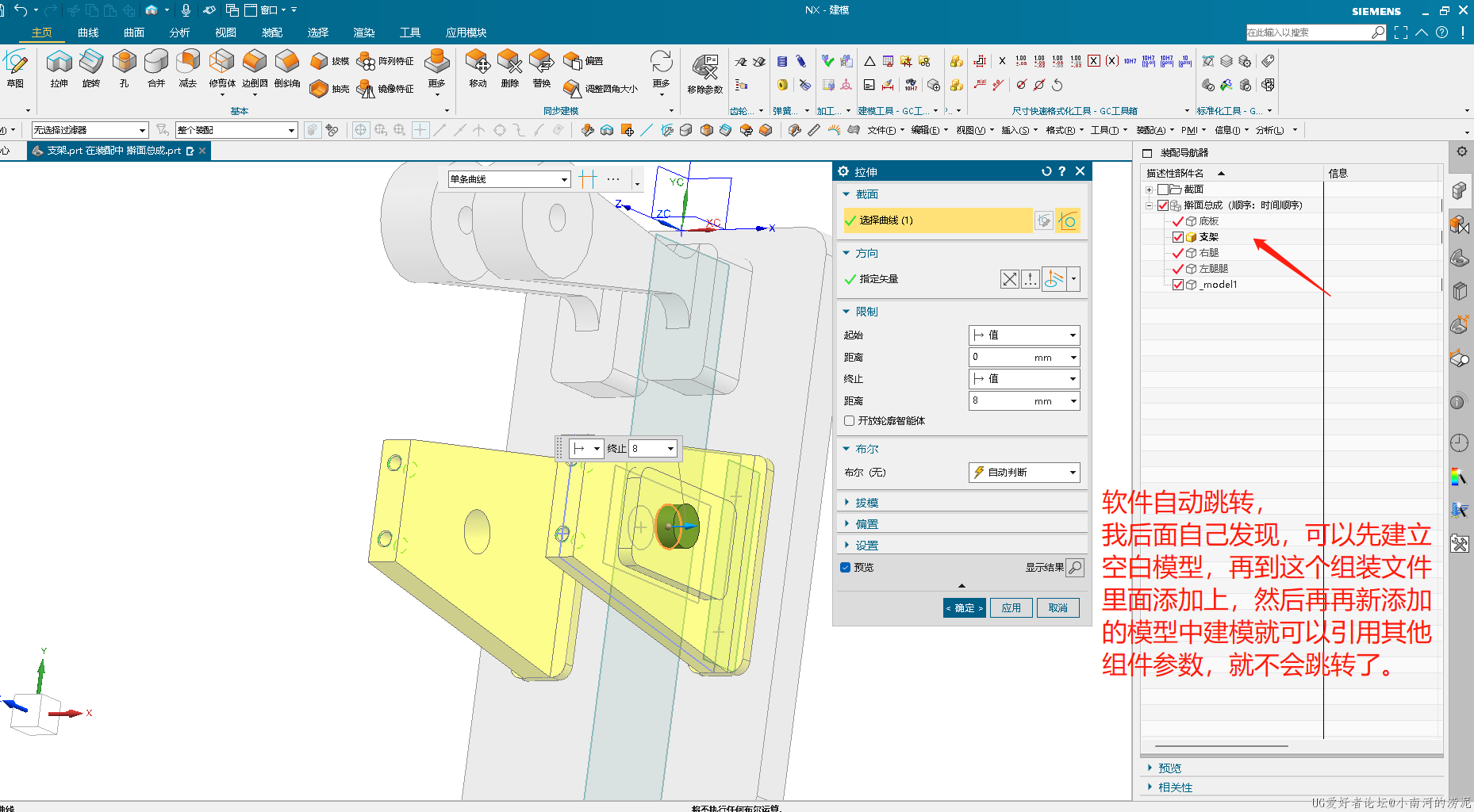The image size is (1474, 812).
Task: Switch to the 曲线 ribbon tab
Action: point(88,33)
